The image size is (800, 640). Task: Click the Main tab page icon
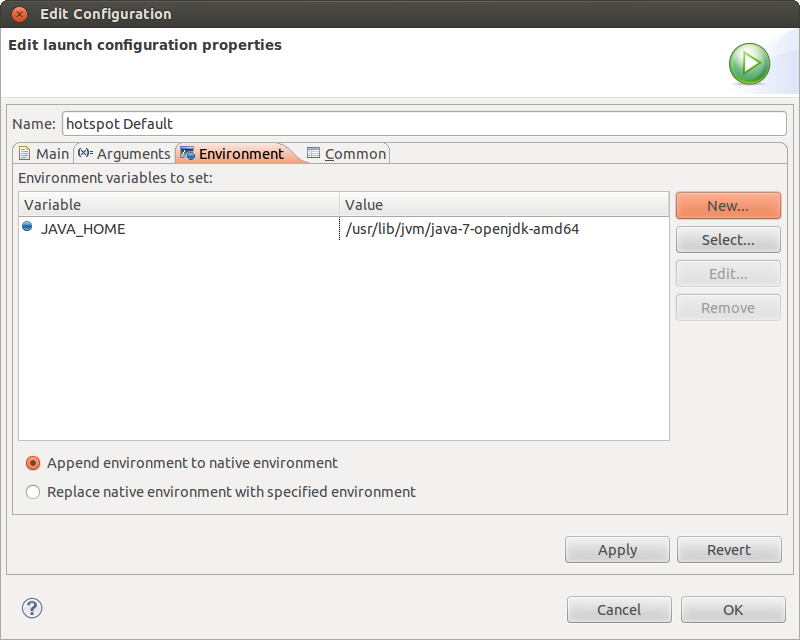point(25,153)
